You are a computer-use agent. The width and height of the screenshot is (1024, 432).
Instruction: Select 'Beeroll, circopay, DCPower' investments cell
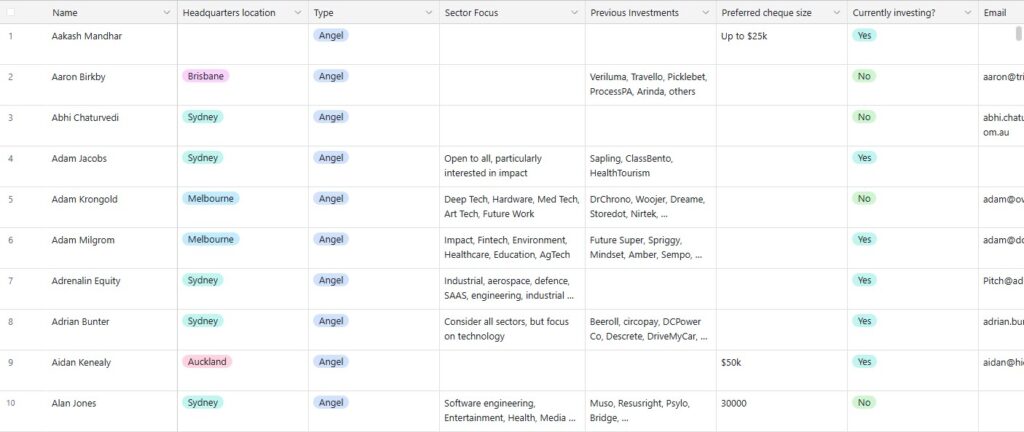click(650, 330)
